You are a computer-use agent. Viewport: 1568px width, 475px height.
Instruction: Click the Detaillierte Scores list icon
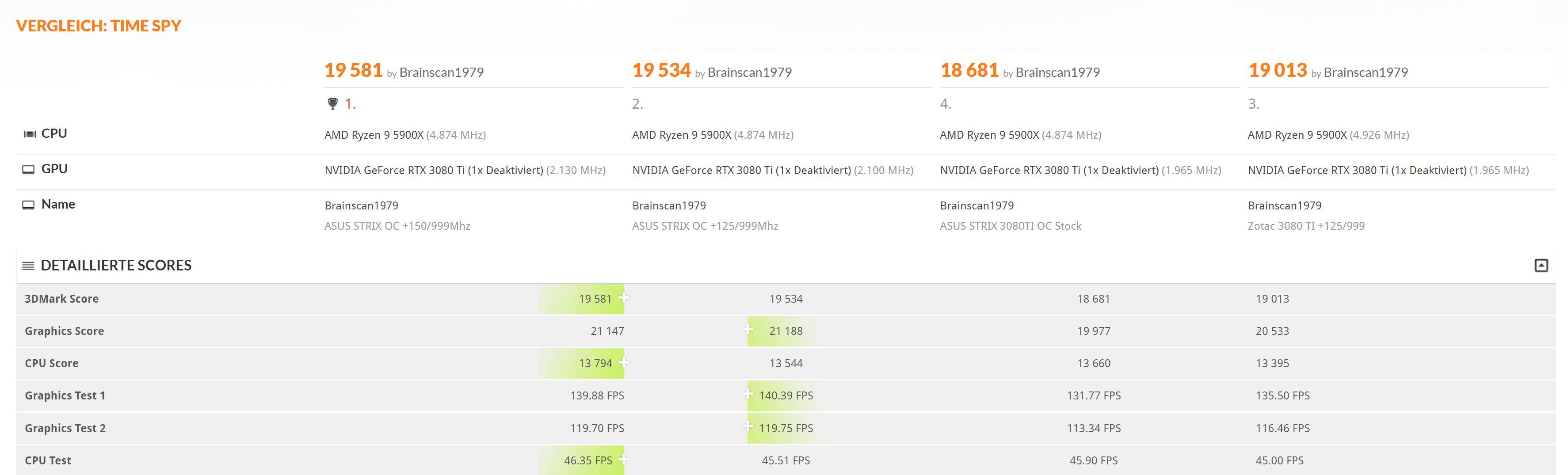coord(28,266)
